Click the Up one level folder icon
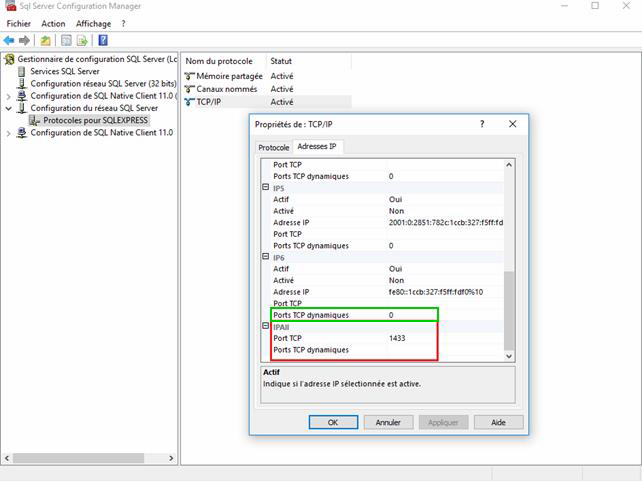 (x=46, y=41)
